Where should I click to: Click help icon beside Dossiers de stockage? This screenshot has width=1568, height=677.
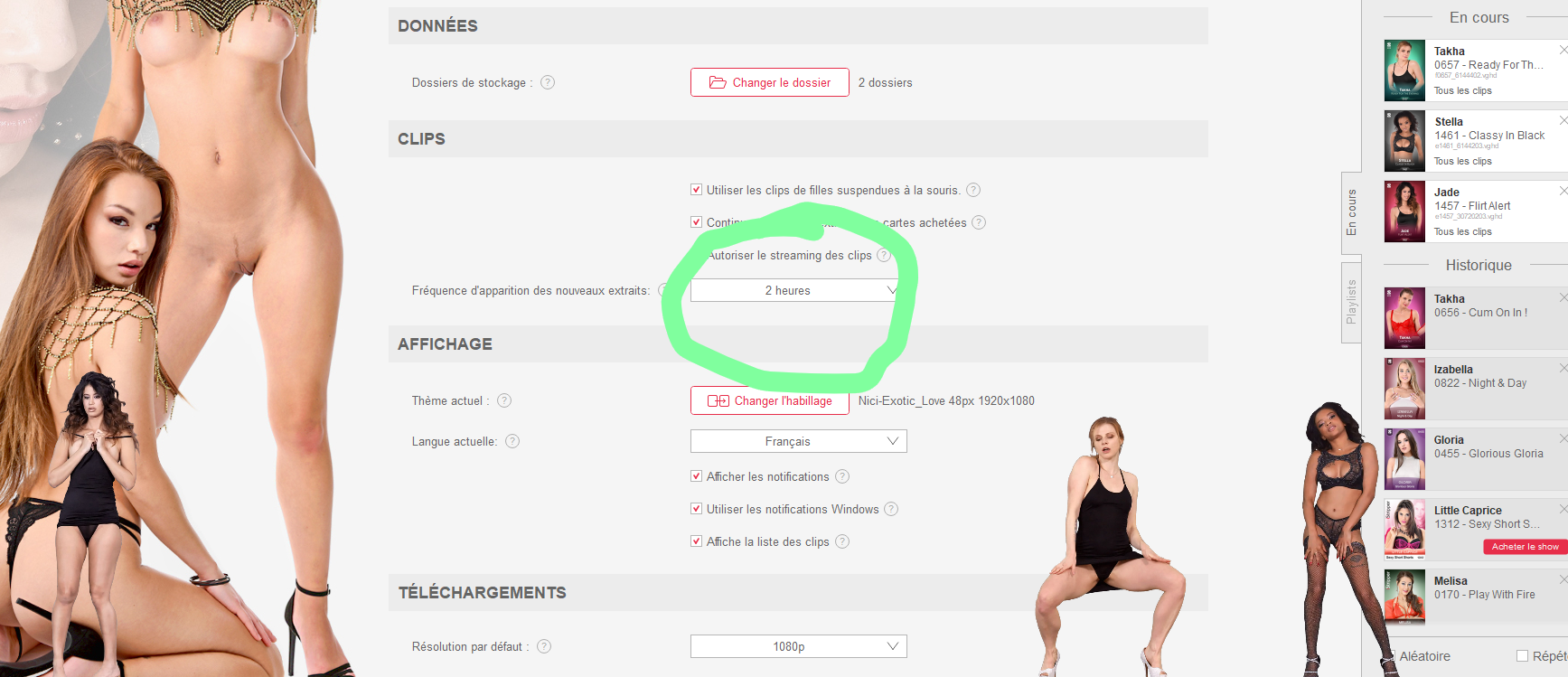tap(548, 82)
